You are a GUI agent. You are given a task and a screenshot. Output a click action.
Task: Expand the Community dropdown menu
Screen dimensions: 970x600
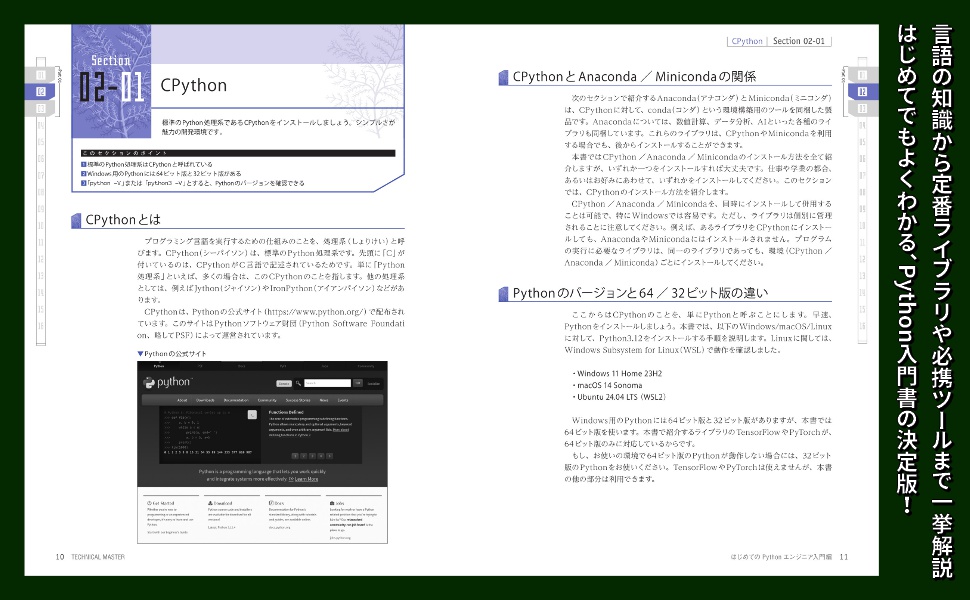coord(266,400)
